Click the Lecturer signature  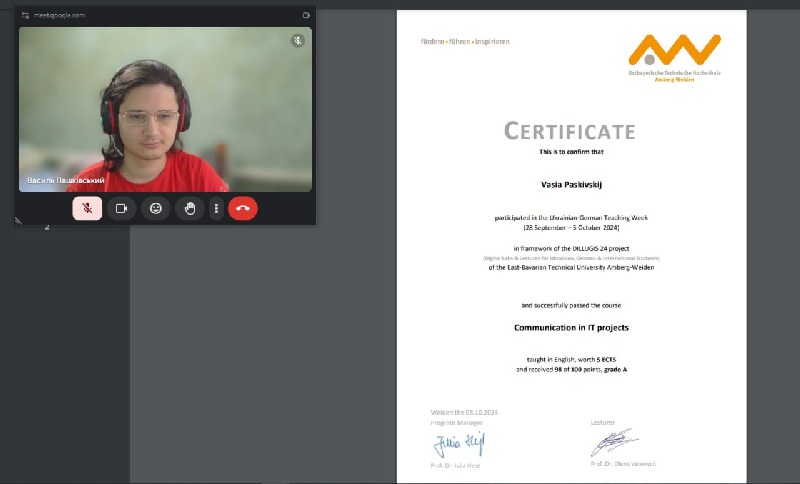click(613, 441)
